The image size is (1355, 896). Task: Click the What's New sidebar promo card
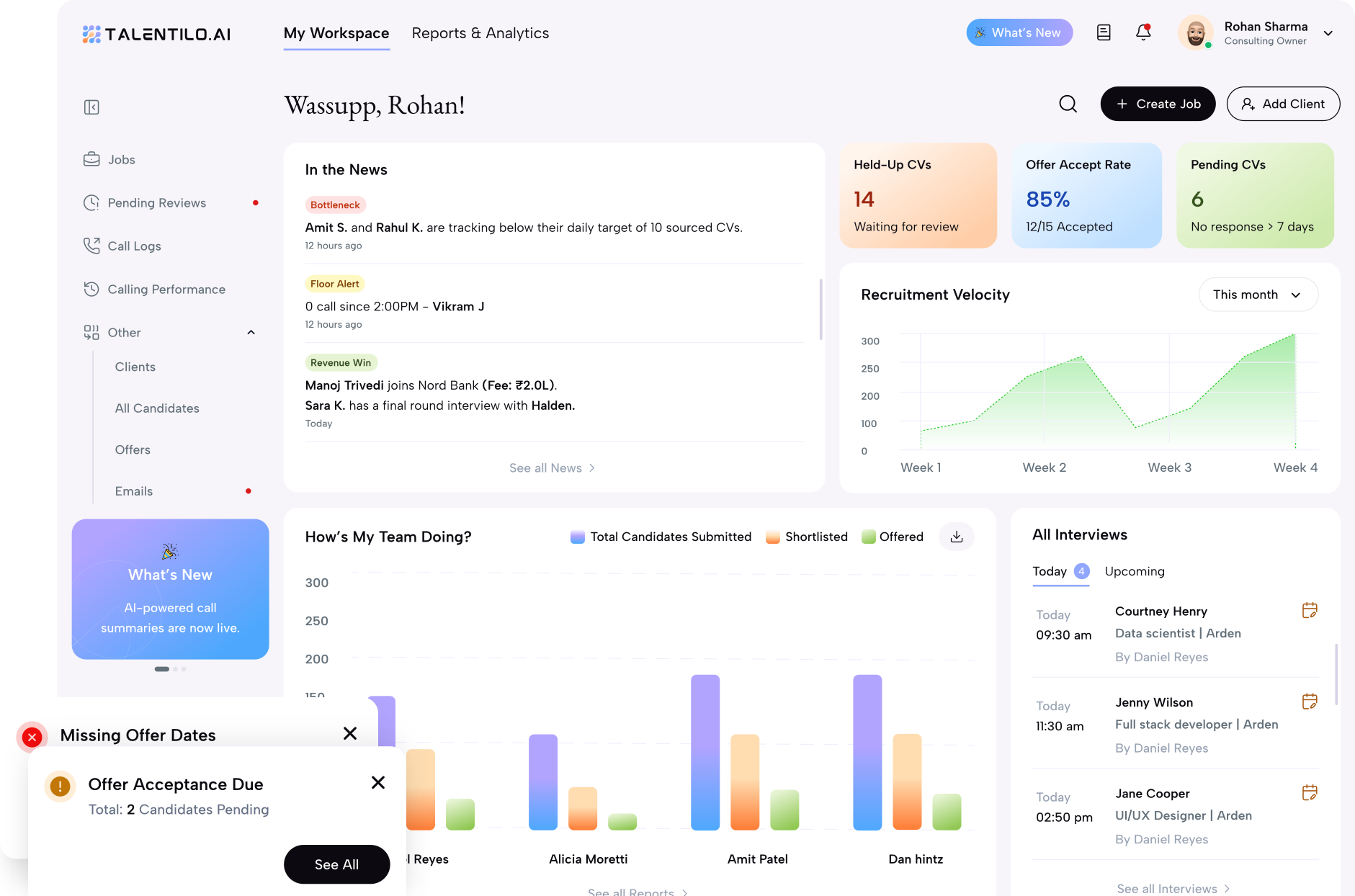click(x=170, y=589)
